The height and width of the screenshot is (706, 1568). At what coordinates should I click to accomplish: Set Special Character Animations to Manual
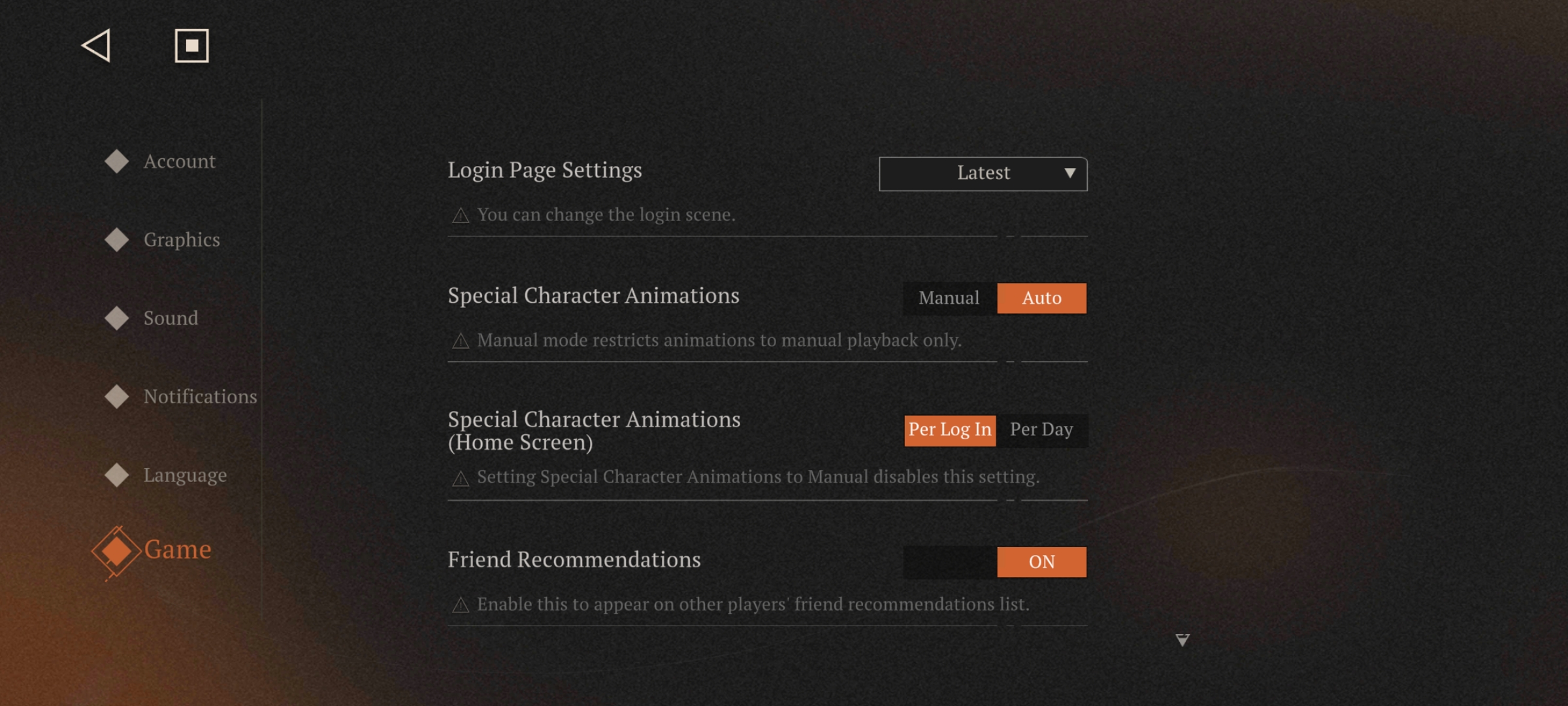[949, 298]
